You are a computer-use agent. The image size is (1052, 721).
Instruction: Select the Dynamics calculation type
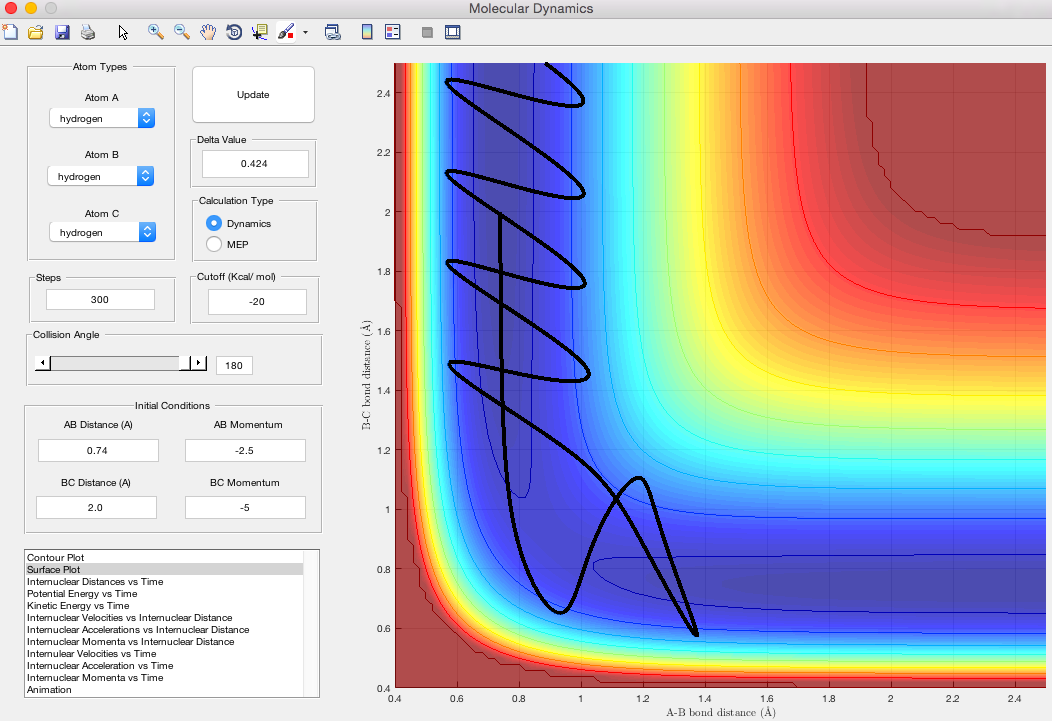coord(214,223)
